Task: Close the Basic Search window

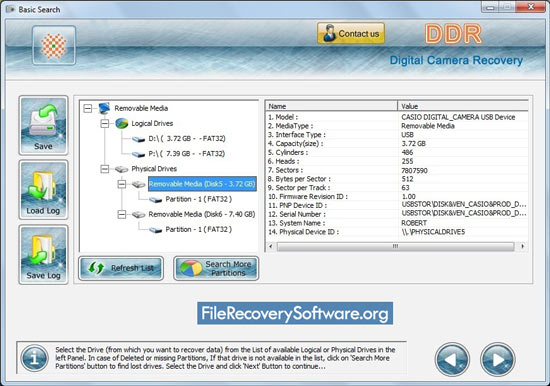Action: 531,7
